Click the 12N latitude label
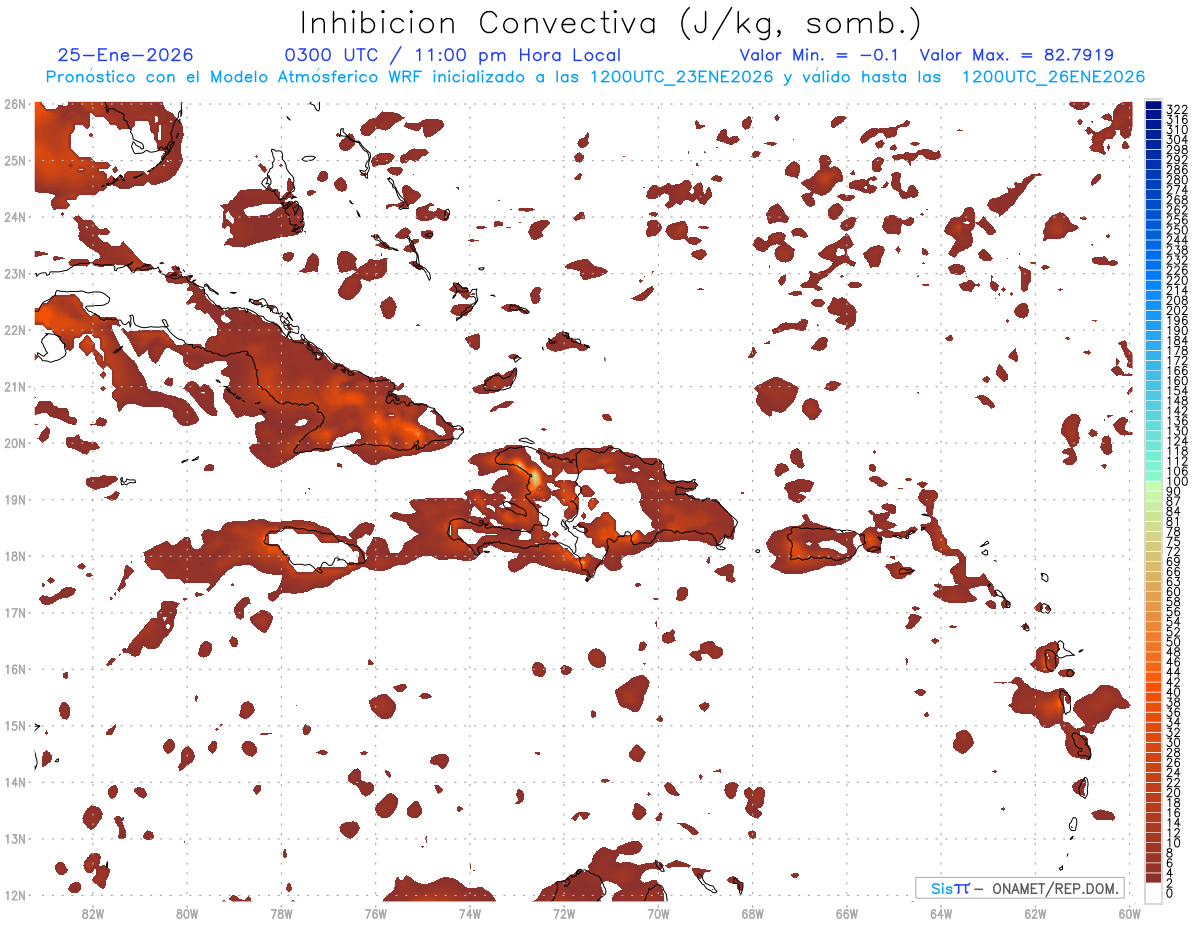 [x=15, y=895]
